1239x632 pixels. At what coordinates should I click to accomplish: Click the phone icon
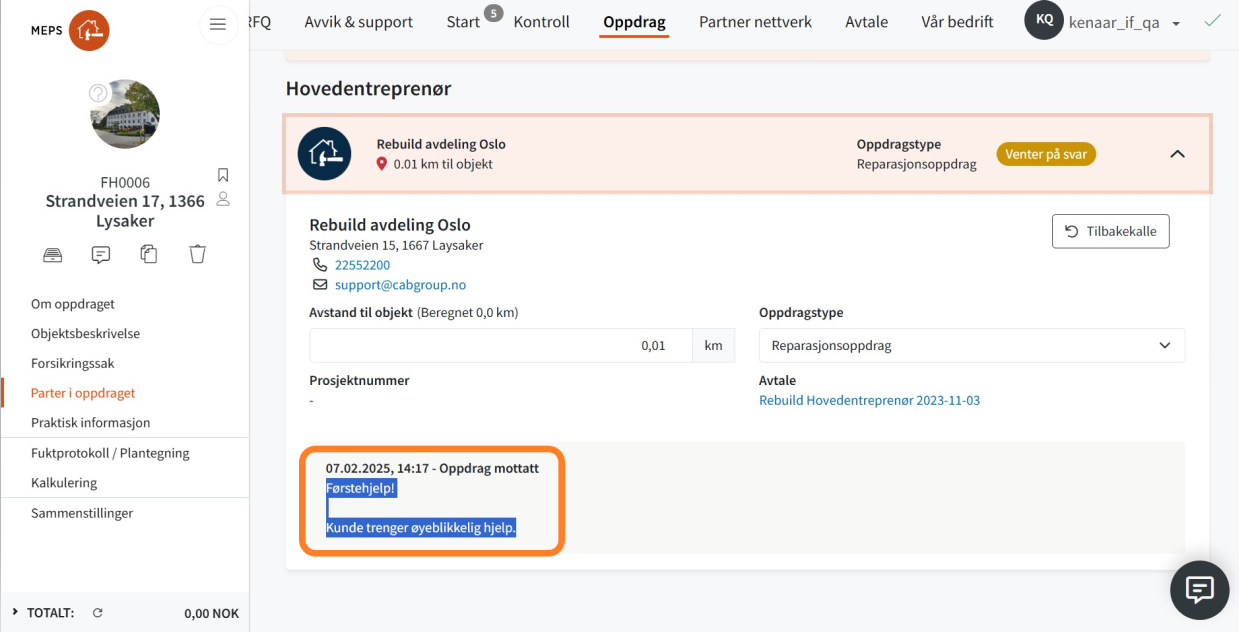[x=320, y=265]
